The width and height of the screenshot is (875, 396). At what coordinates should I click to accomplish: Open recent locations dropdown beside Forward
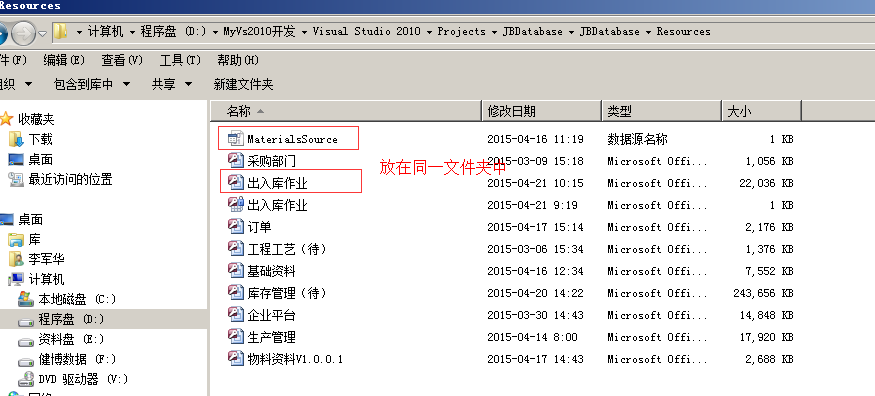[43, 34]
